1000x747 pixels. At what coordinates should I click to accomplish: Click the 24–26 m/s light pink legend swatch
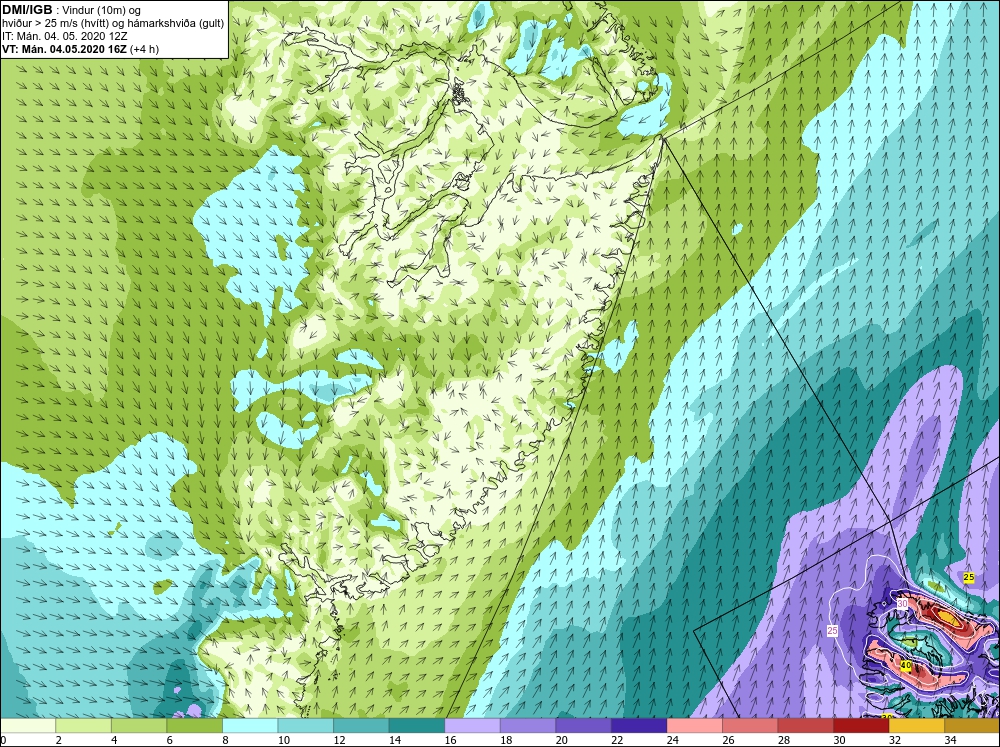(x=694, y=725)
